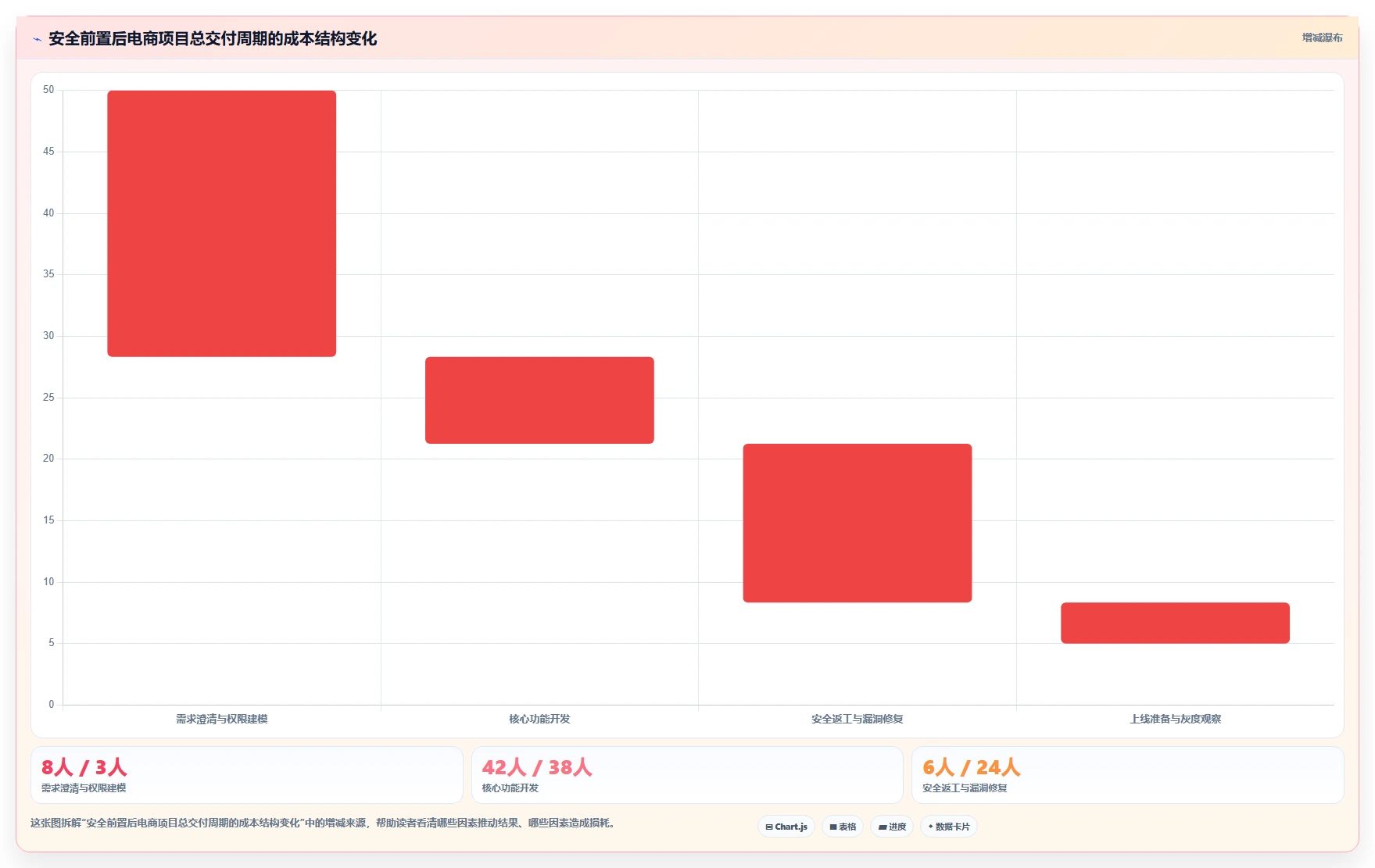Image resolution: width=1375 pixels, height=868 pixels.
Task: Click the description text starting 这张图拆解
Action: click(x=324, y=823)
